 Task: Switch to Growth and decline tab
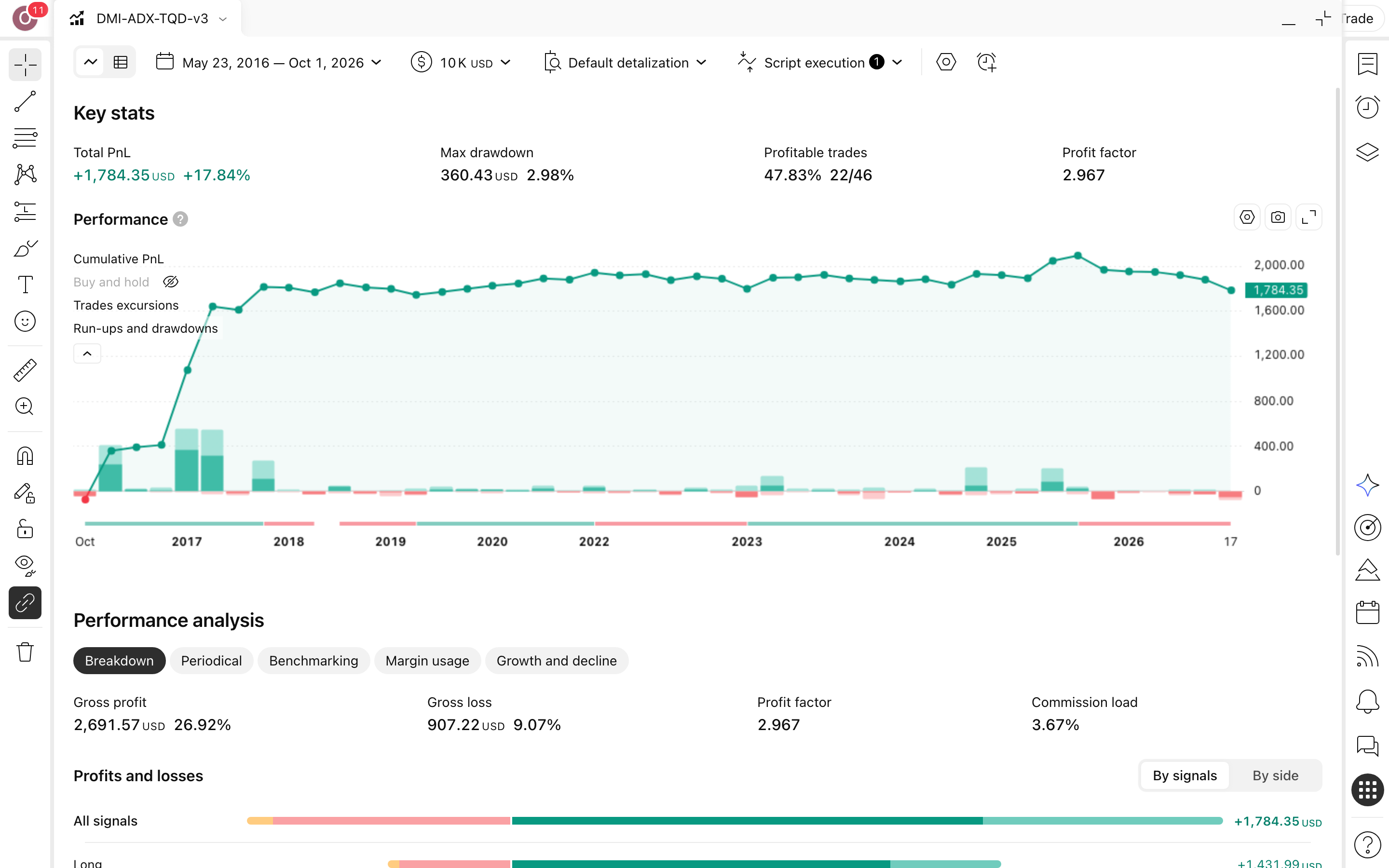557,661
